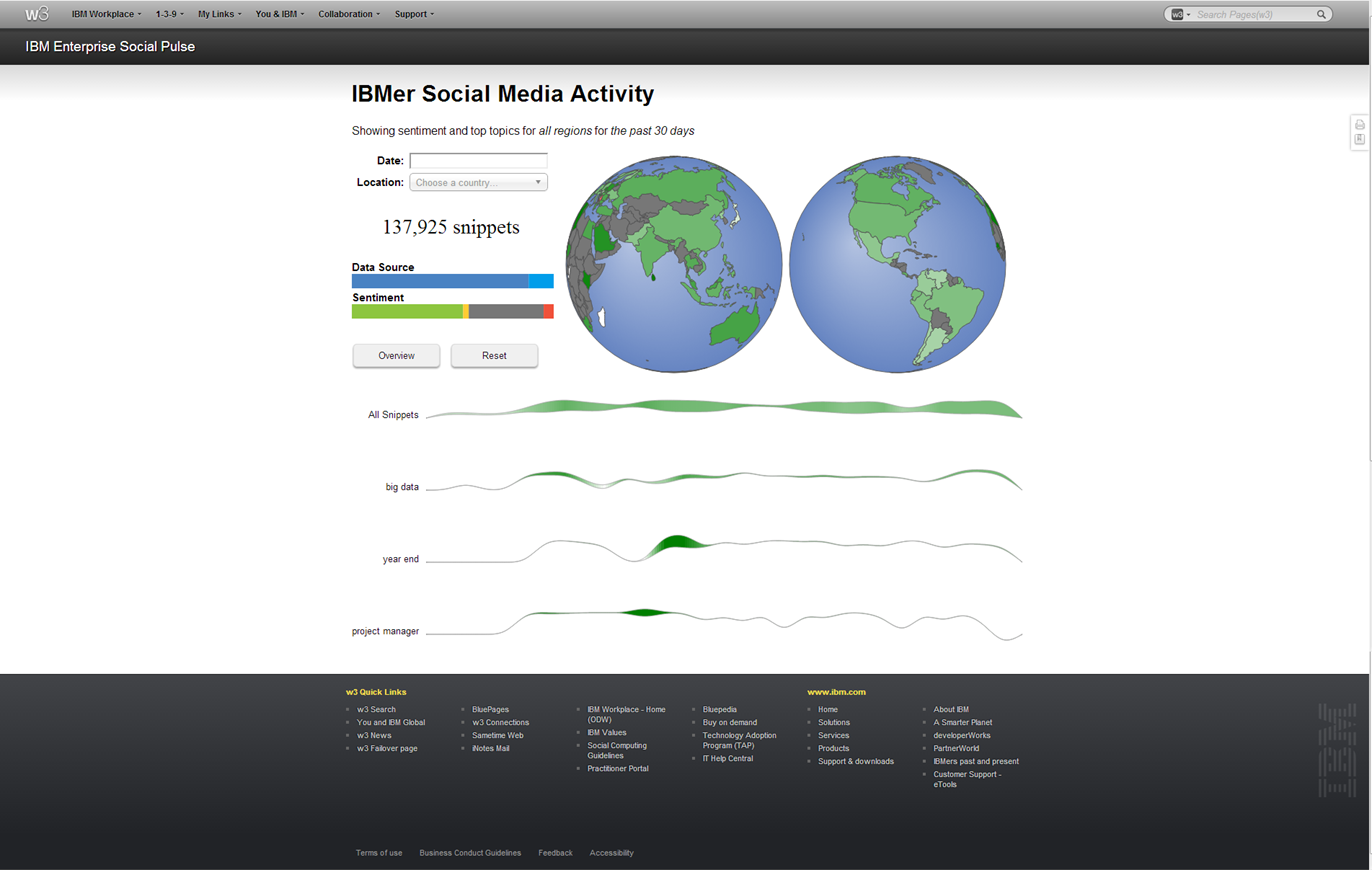Viewport: 1372px width, 870px height.
Task: Open the You and IBM Global link
Action: tap(391, 722)
